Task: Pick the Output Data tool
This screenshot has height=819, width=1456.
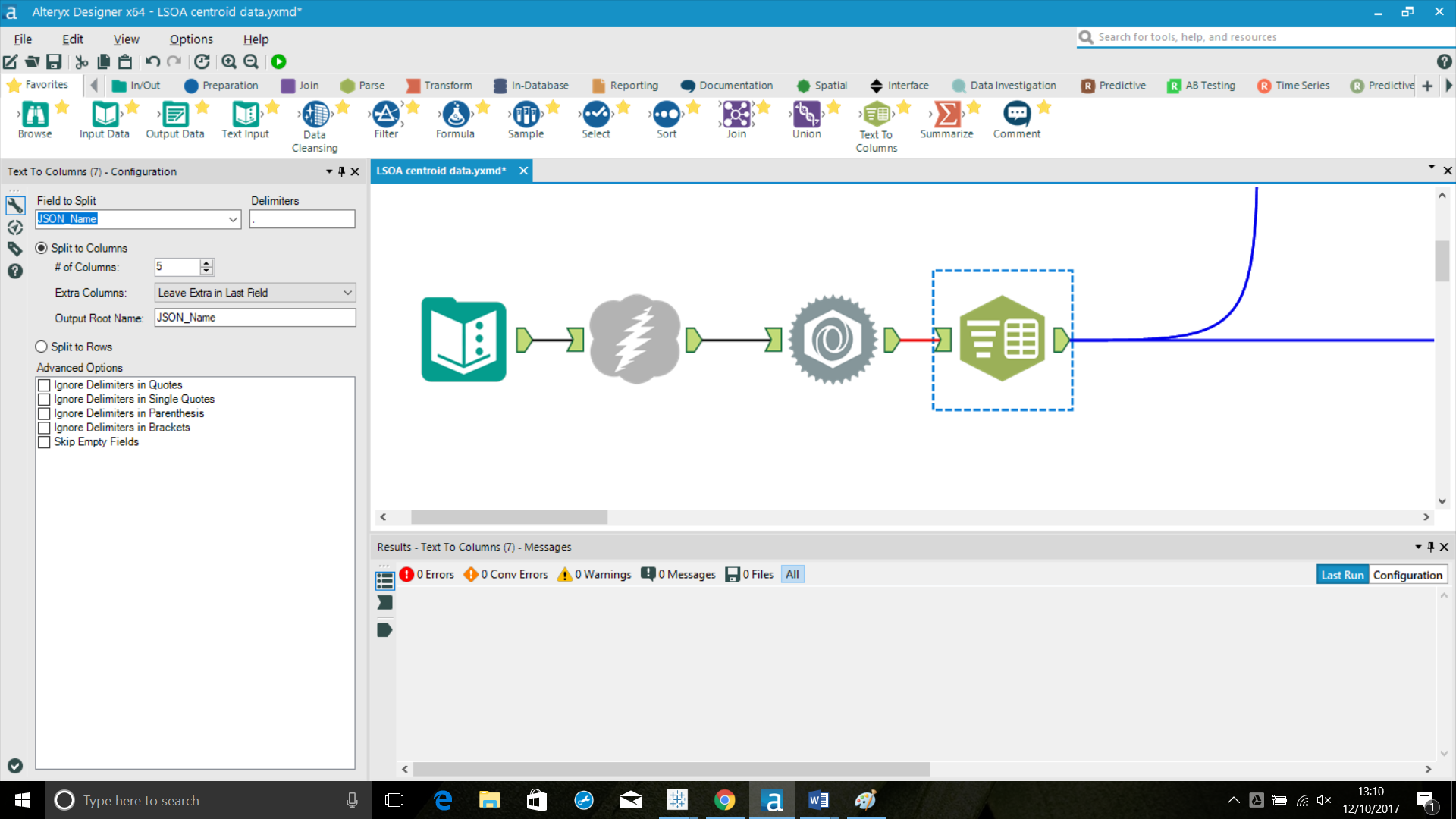Action: coord(175,120)
